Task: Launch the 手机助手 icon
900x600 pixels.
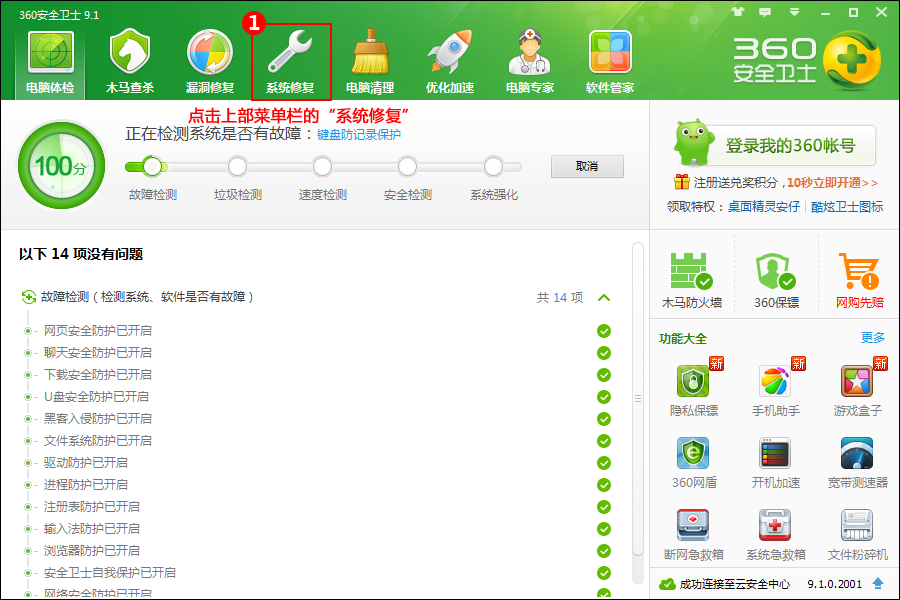Action: click(x=775, y=381)
